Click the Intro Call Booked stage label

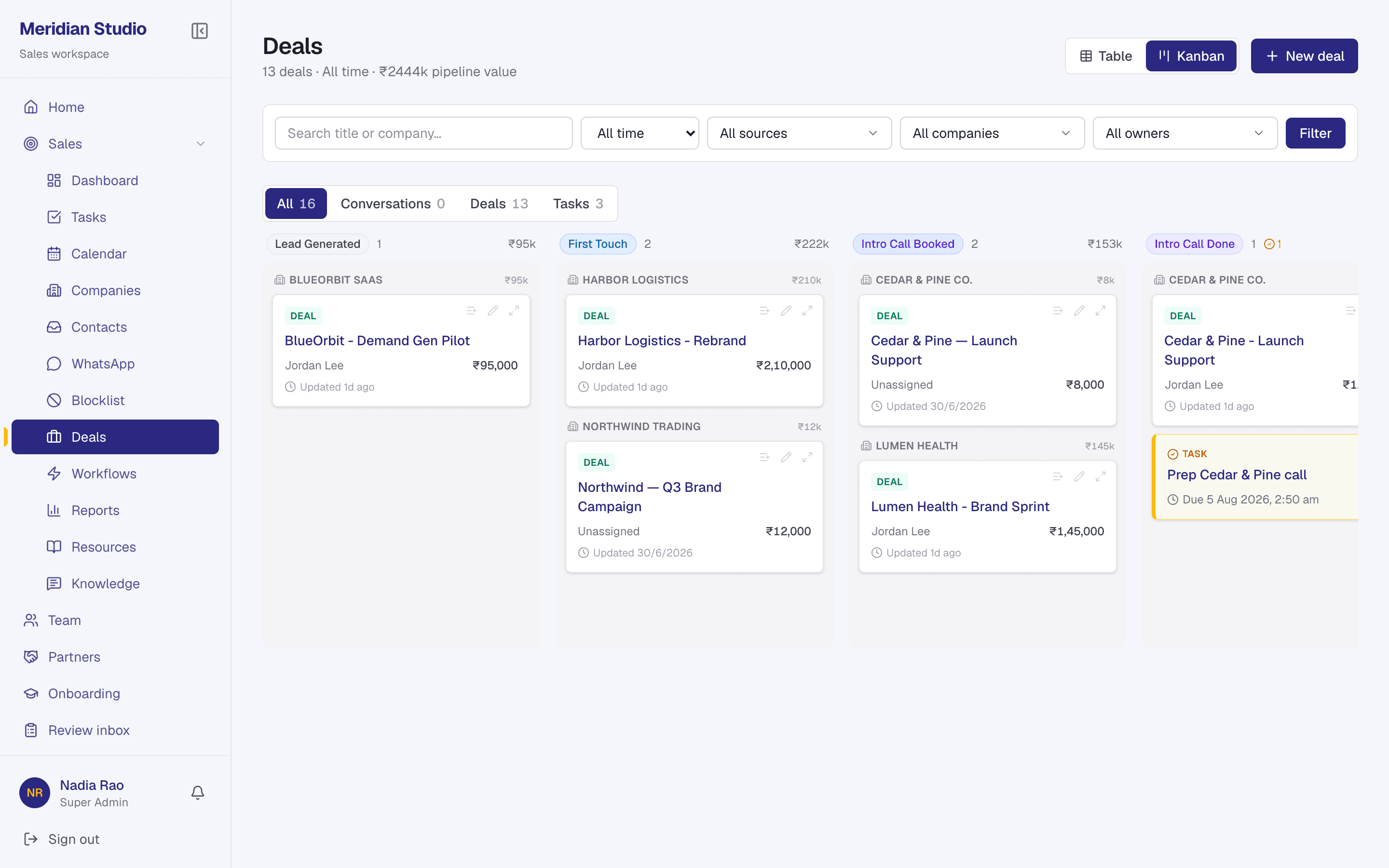(908, 244)
